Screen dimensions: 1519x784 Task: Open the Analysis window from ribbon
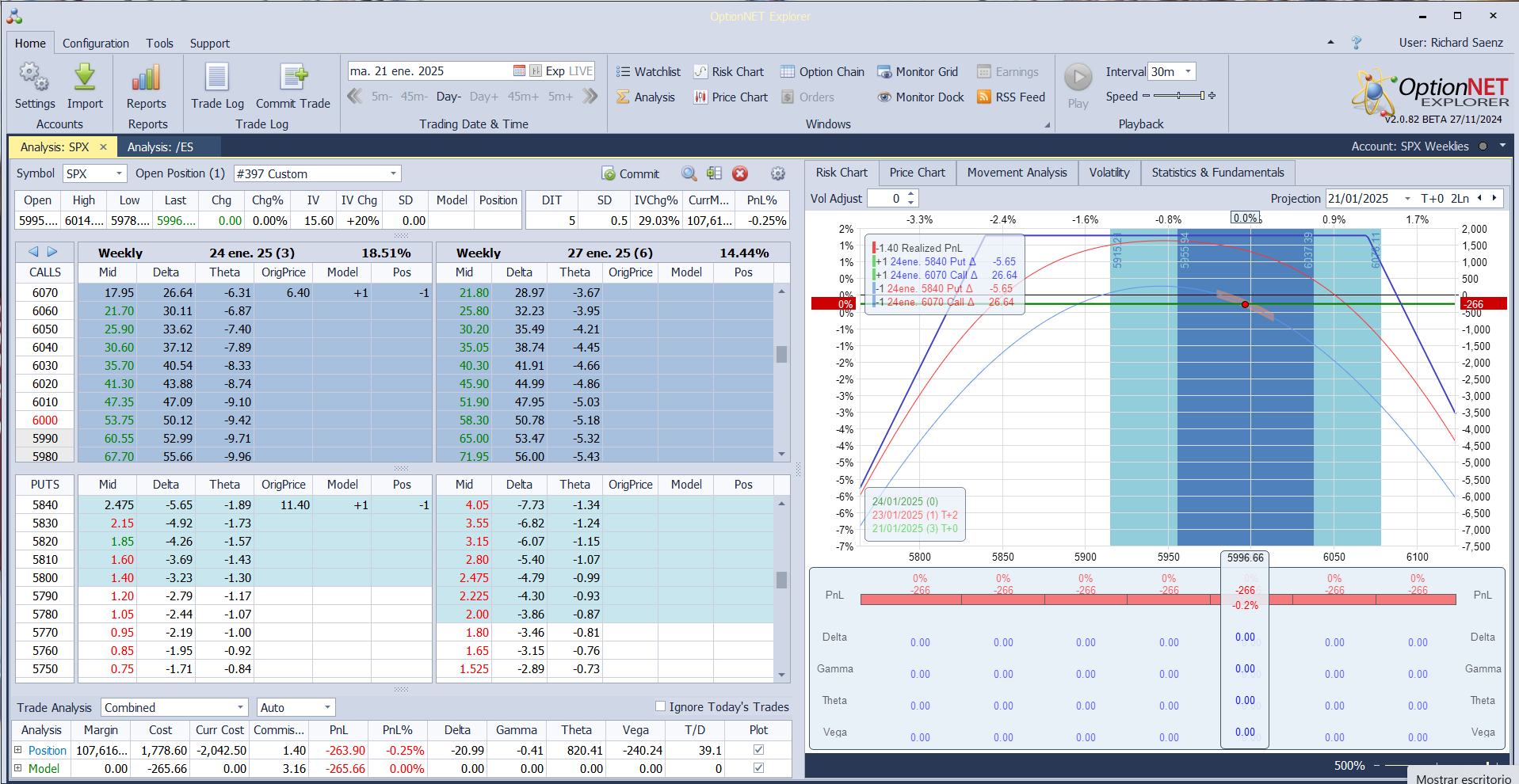646,97
